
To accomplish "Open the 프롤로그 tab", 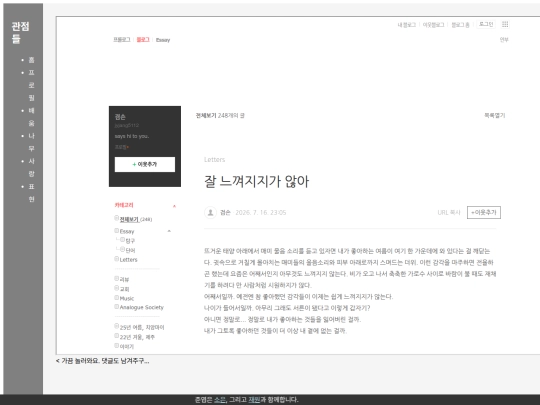I will (x=122, y=40).
